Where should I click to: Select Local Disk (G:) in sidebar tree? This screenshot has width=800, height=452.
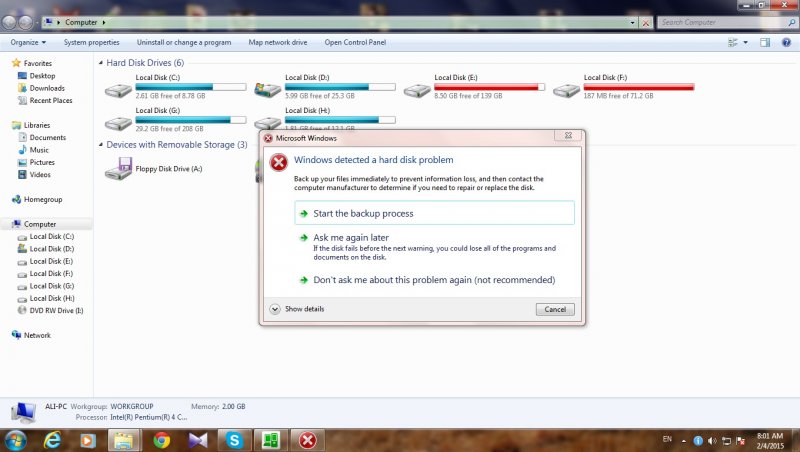click(46, 286)
